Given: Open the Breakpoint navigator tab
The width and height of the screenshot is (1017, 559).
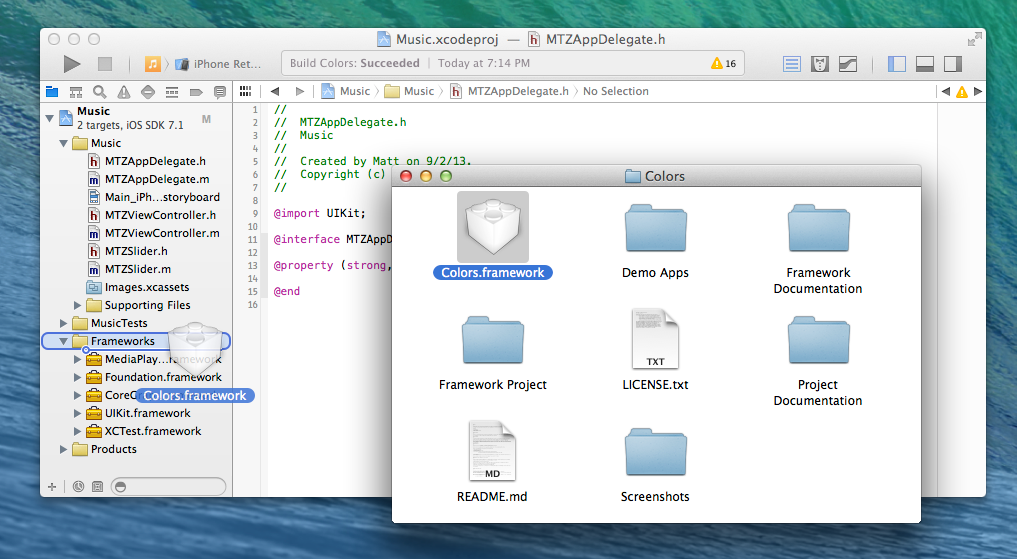Looking at the screenshot, I should click(x=196, y=91).
